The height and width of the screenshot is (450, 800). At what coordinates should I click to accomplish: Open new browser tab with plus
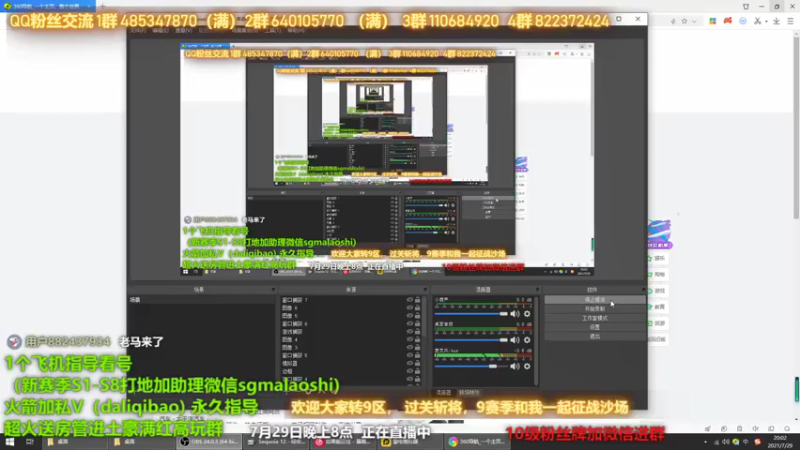click(x=102, y=6)
